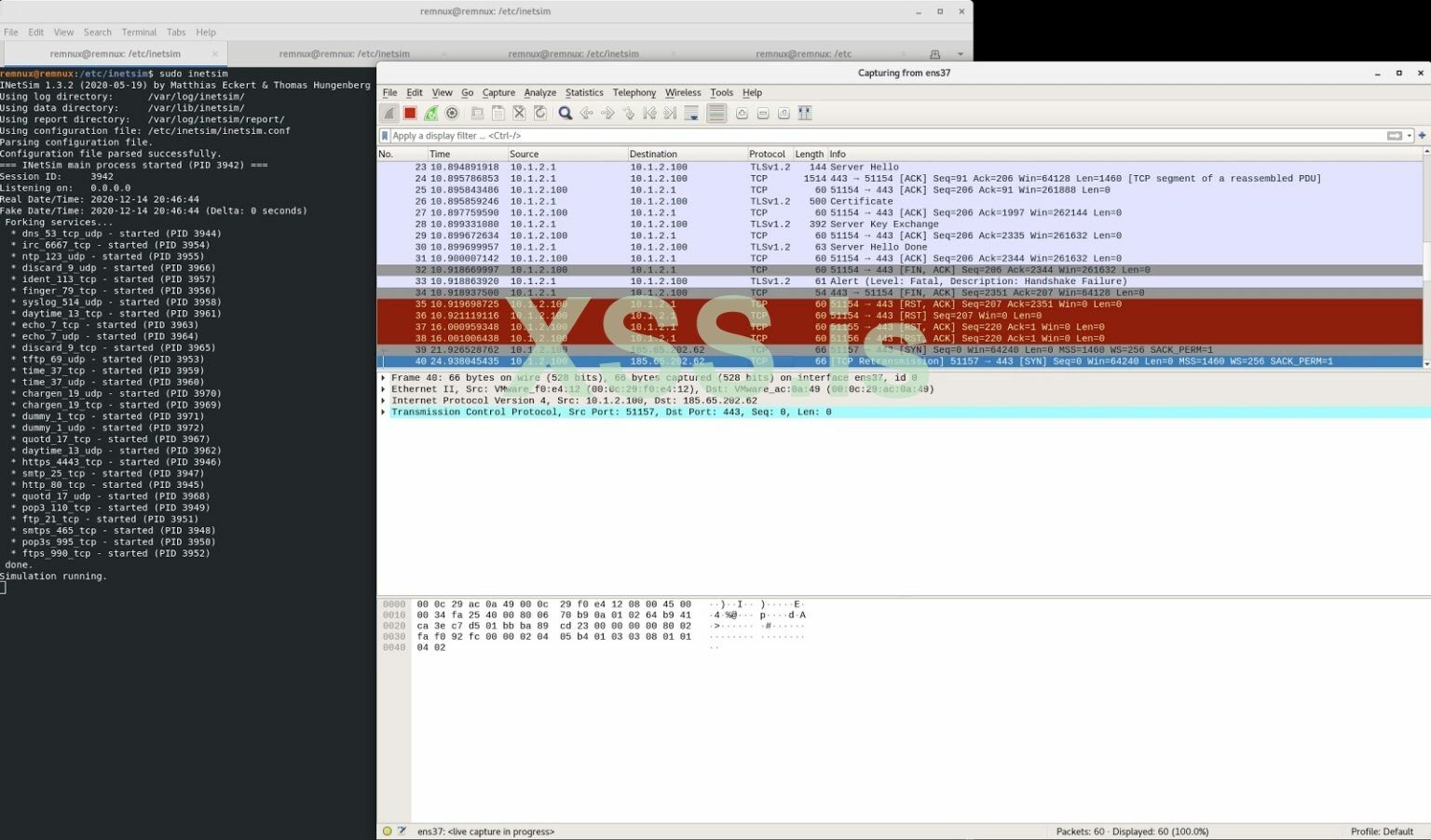Switch to fourth terminal tab /etc
This screenshot has width=1431, height=840.
803,54
